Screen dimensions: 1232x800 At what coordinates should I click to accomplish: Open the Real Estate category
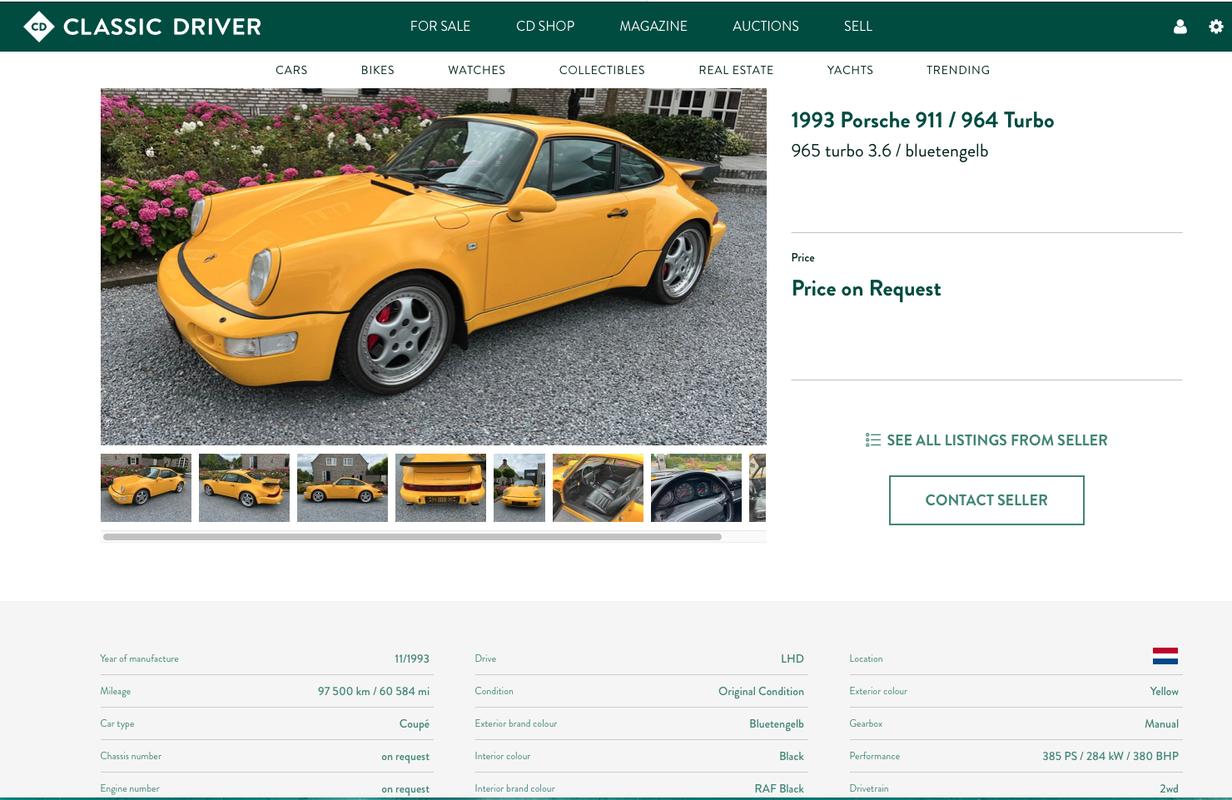point(736,70)
